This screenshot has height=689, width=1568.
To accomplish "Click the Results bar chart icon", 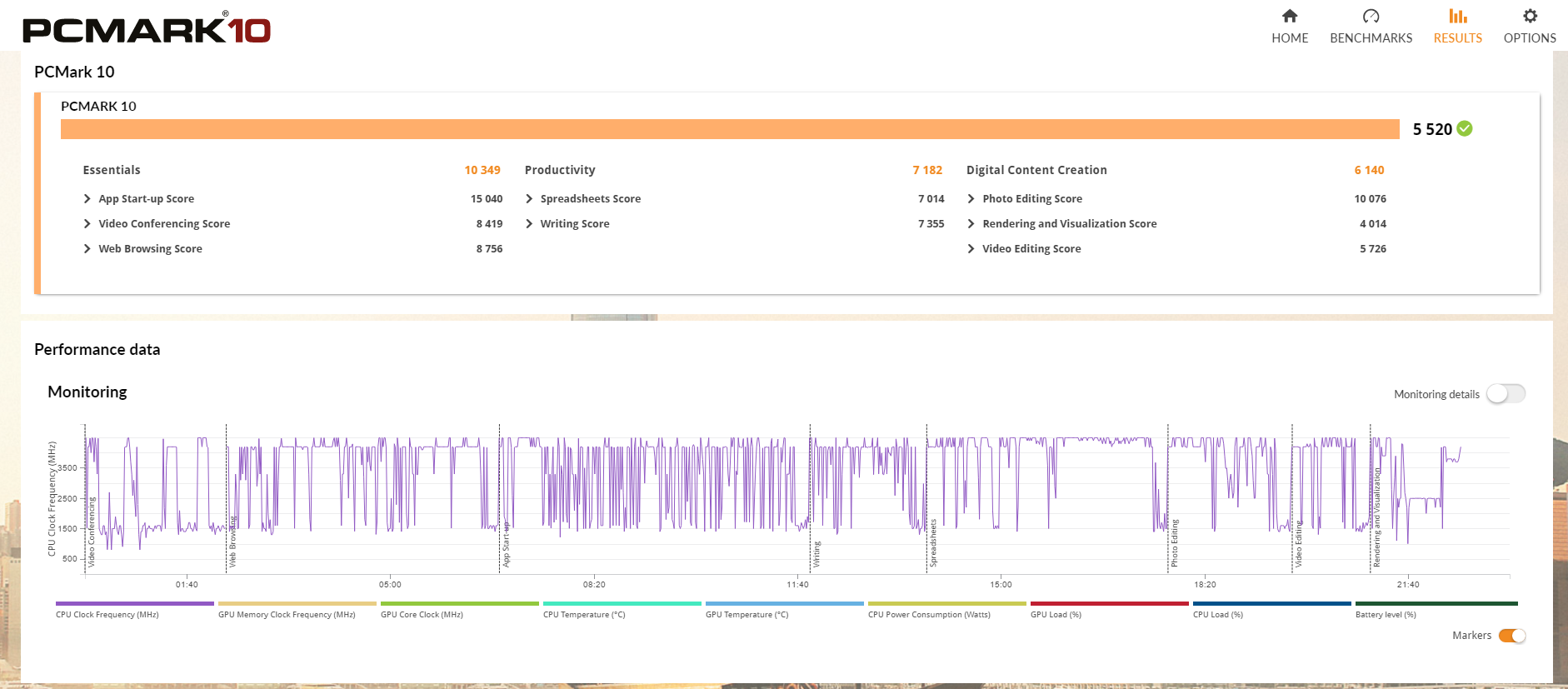I will 1457,16.
